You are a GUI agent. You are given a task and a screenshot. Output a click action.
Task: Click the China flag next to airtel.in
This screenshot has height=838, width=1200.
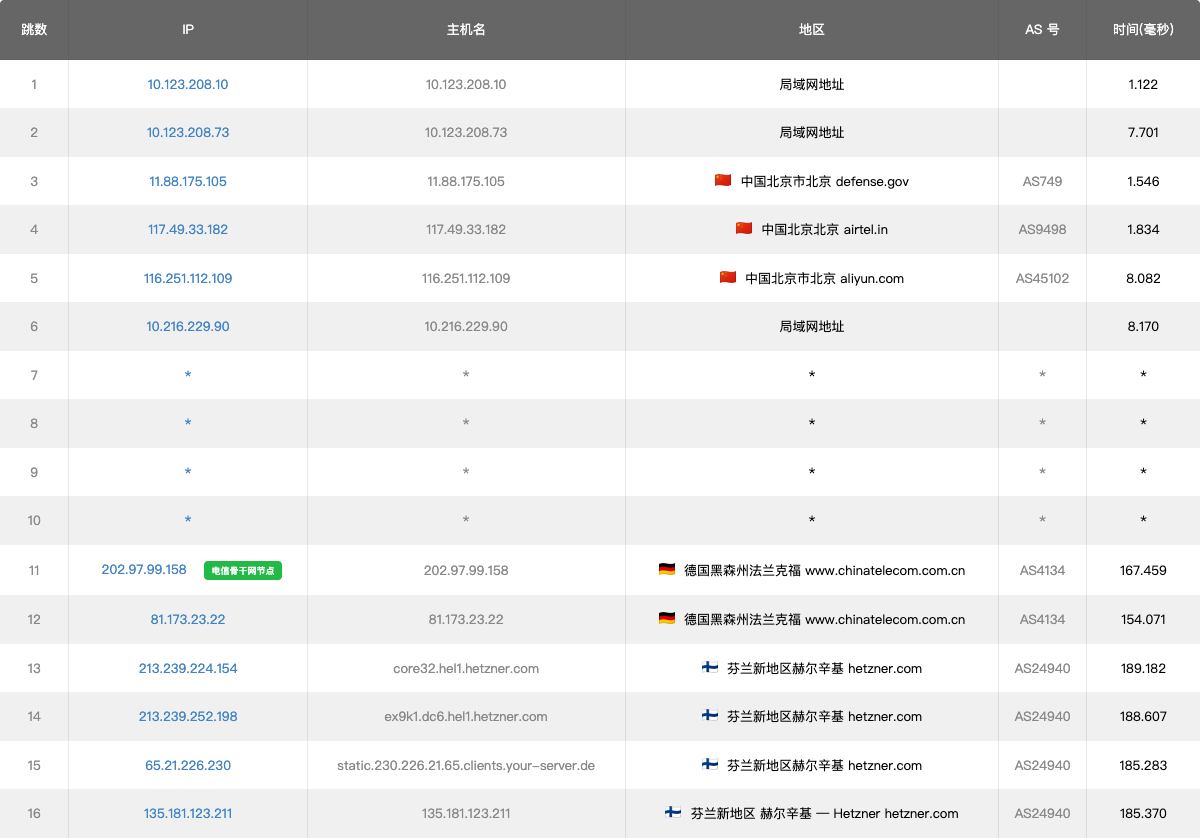pos(743,229)
